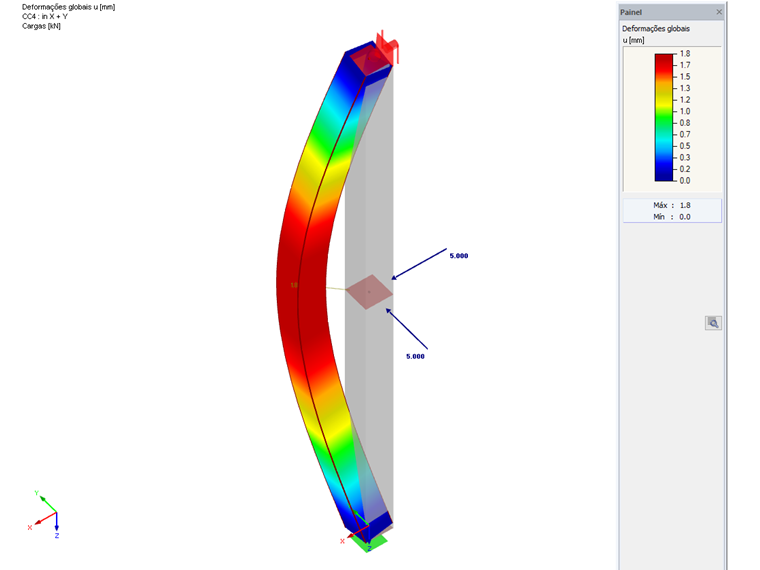Click the lower 5.000 load value

click(x=415, y=356)
